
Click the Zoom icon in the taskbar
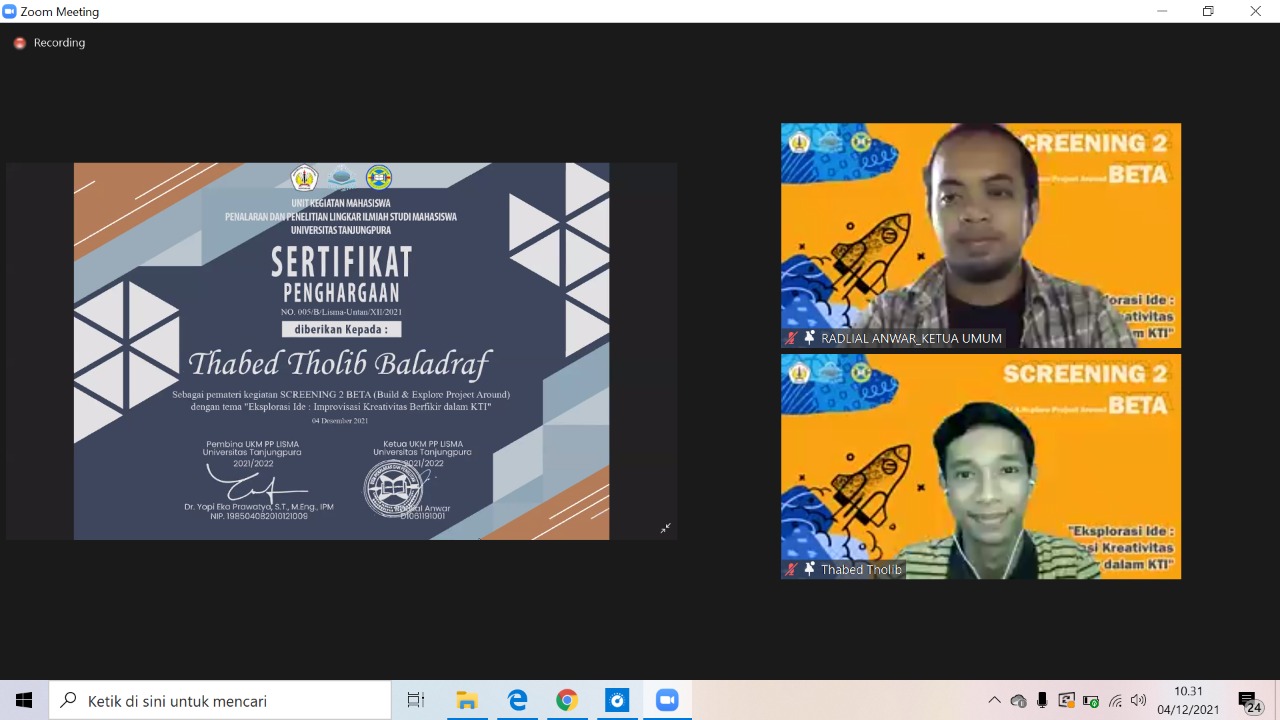coord(667,701)
